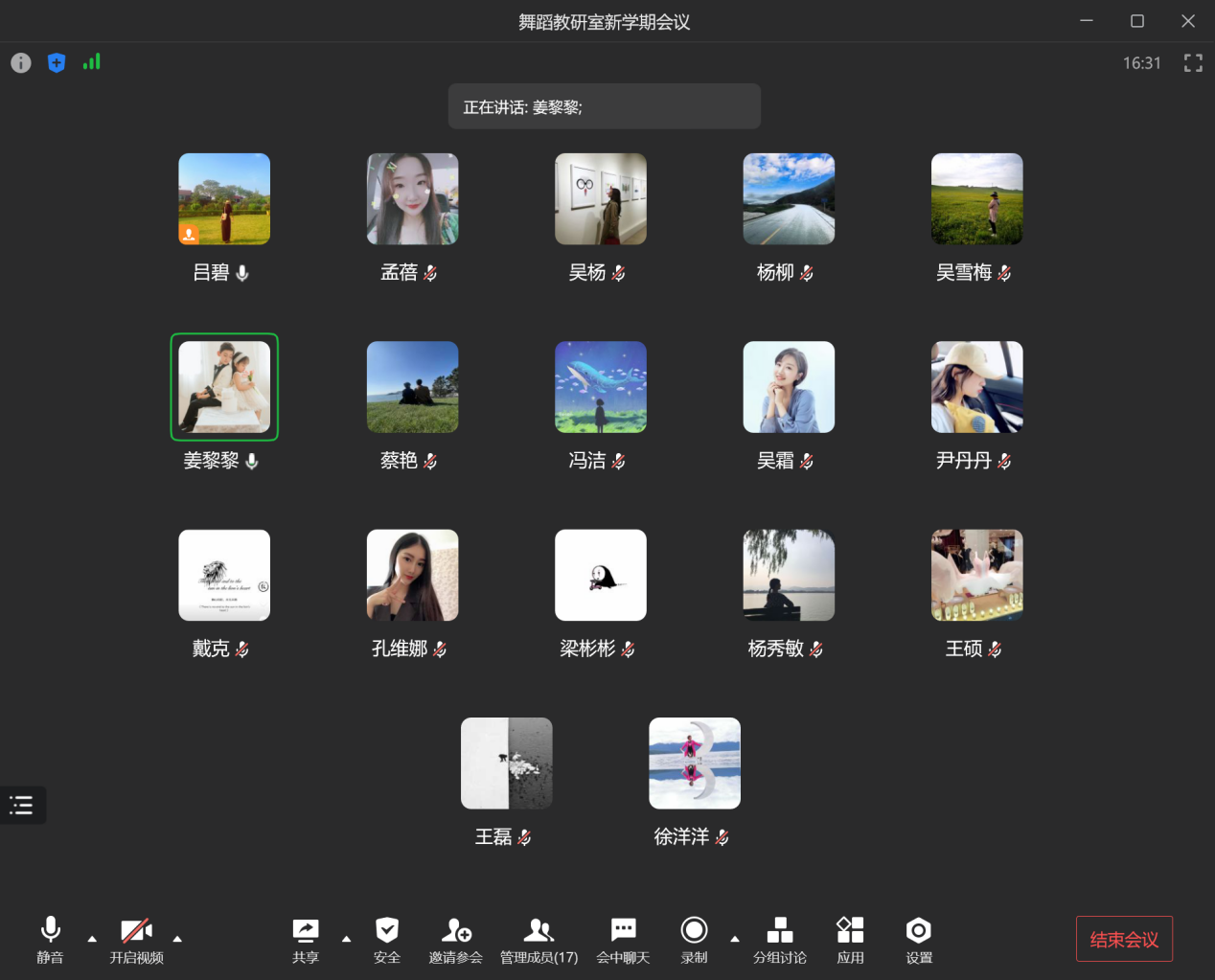Select 姜黎黎's speaking video tile
The height and width of the screenshot is (980, 1215).
pos(223,387)
